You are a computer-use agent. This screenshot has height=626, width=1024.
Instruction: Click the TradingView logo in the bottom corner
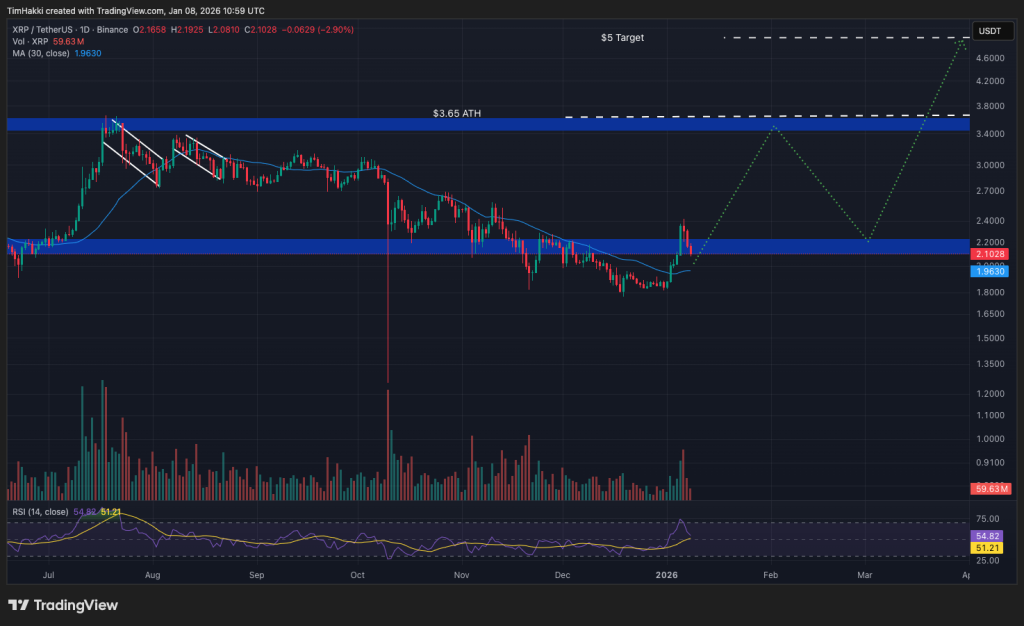coord(60,605)
